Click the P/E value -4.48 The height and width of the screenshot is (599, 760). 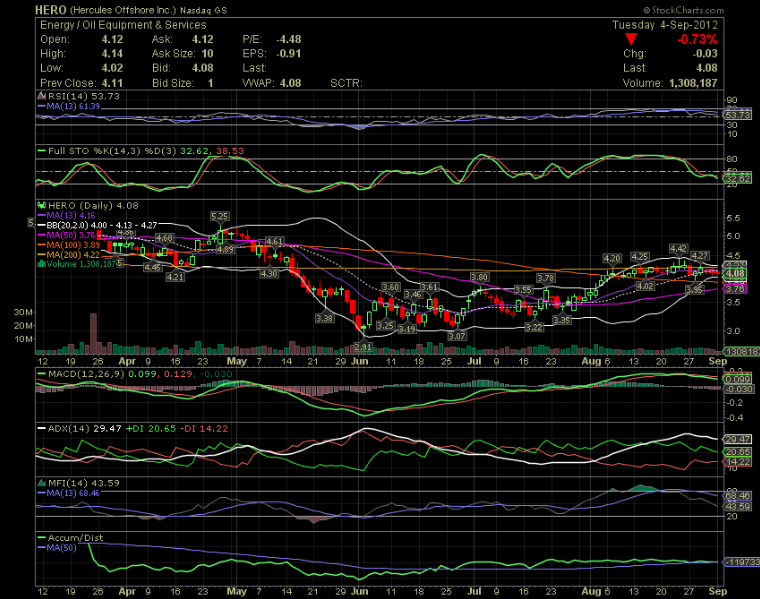pyautogui.click(x=288, y=40)
